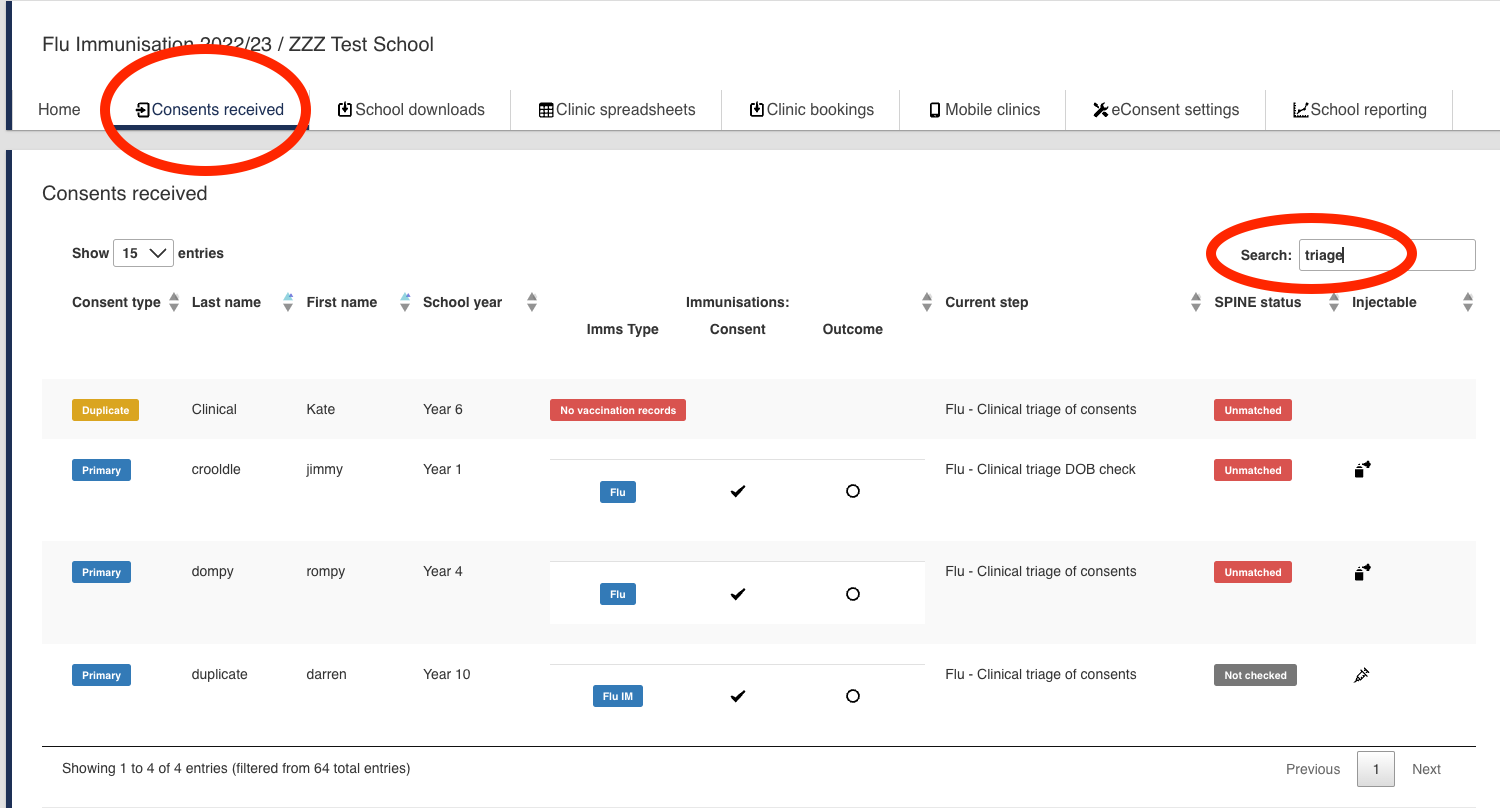Click consent checkmark for jimmy crooldle
The height and width of the screenshot is (808, 1500).
(738, 491)
